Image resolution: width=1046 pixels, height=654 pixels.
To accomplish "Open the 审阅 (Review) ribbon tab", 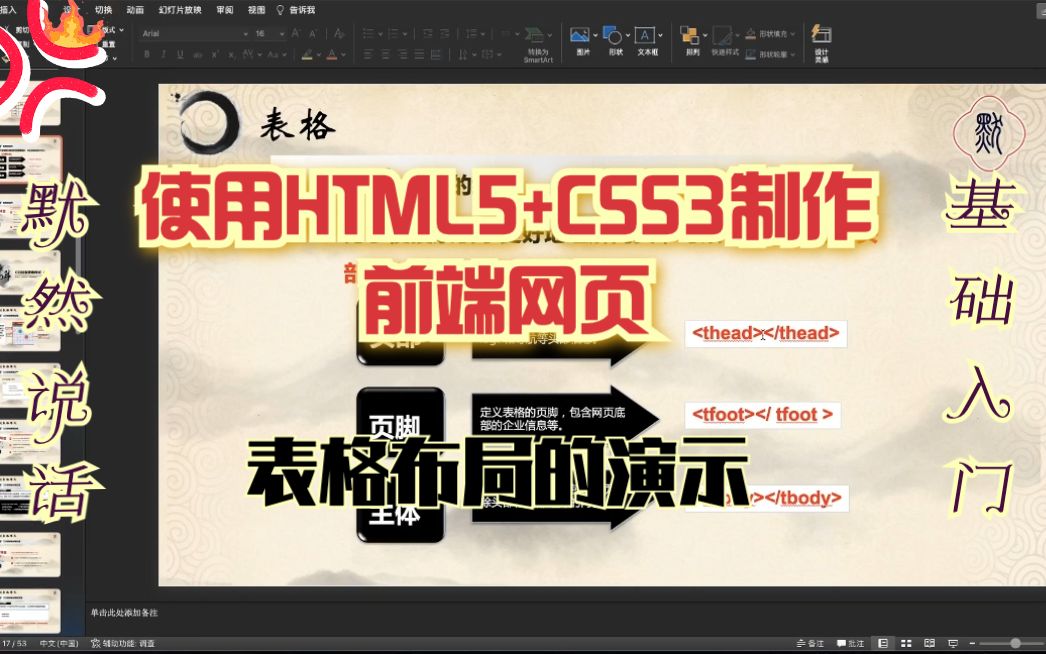I will (x=224, y=9).
